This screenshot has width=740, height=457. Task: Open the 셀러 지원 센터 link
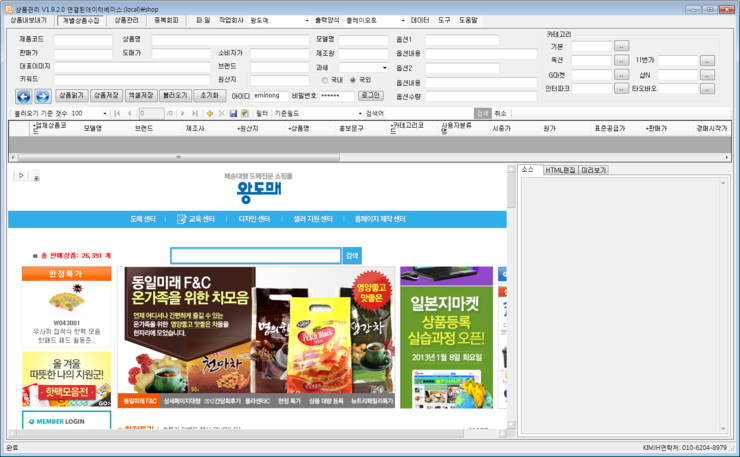pos(313,219)
